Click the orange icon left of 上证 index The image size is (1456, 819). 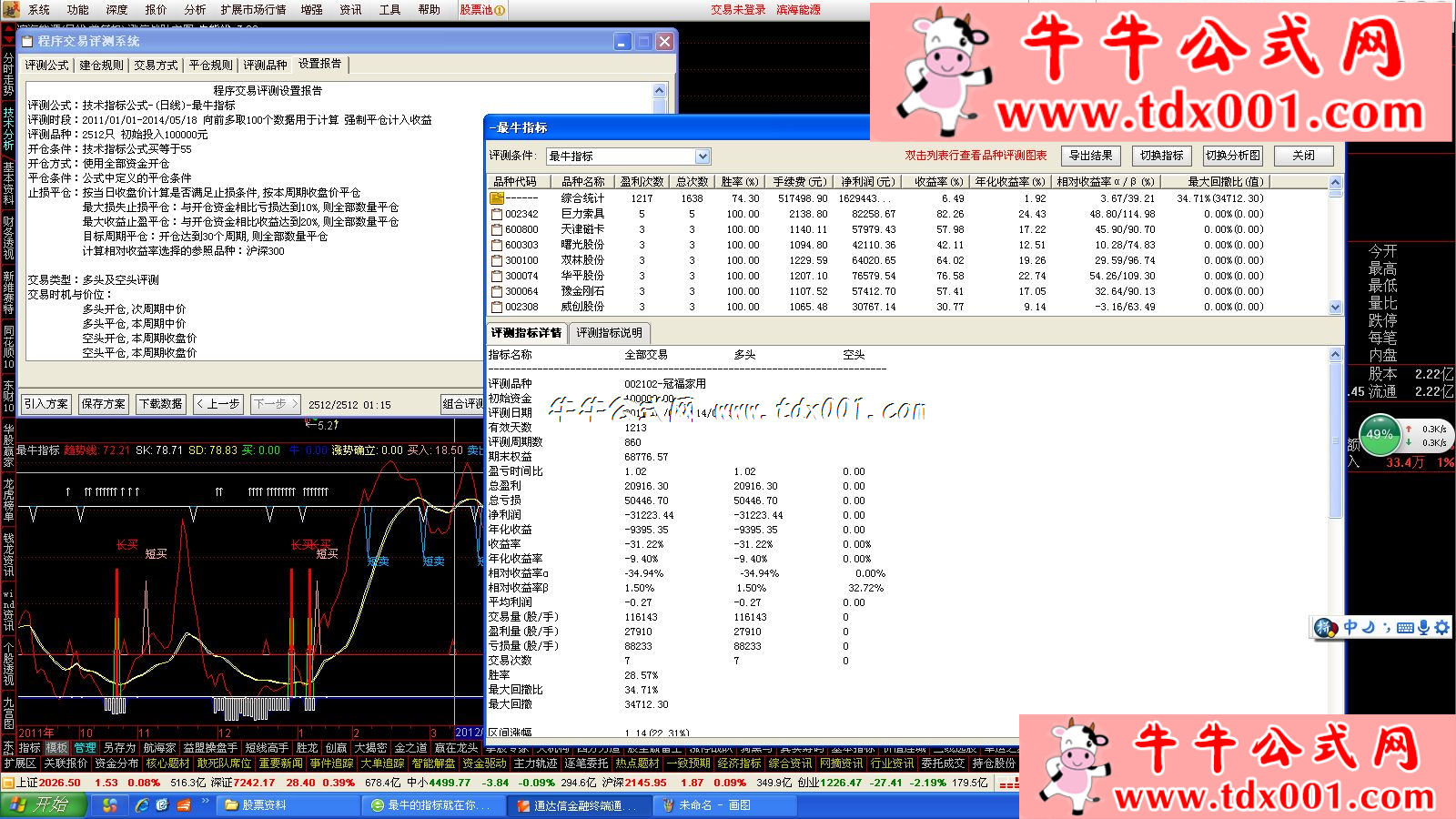coord(8,783)
